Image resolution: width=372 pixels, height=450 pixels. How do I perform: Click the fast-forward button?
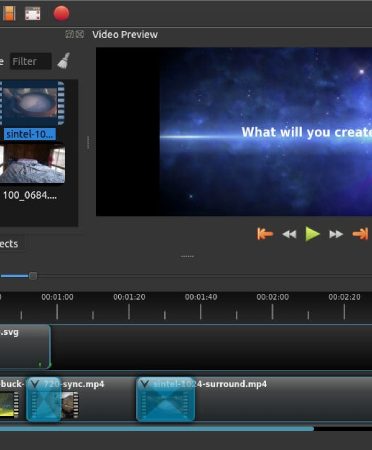coord(336,234)
